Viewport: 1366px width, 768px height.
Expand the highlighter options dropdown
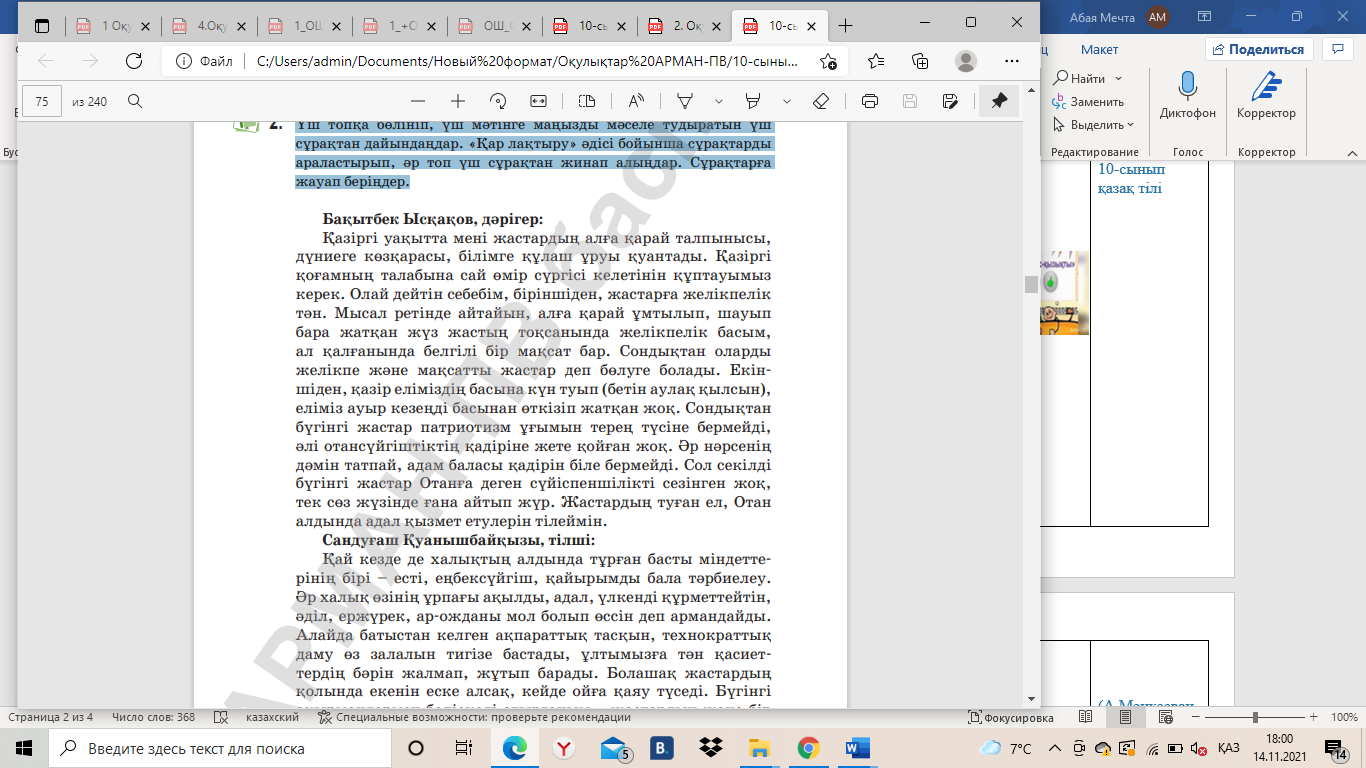pyautogui.click(x=787, y=101)
